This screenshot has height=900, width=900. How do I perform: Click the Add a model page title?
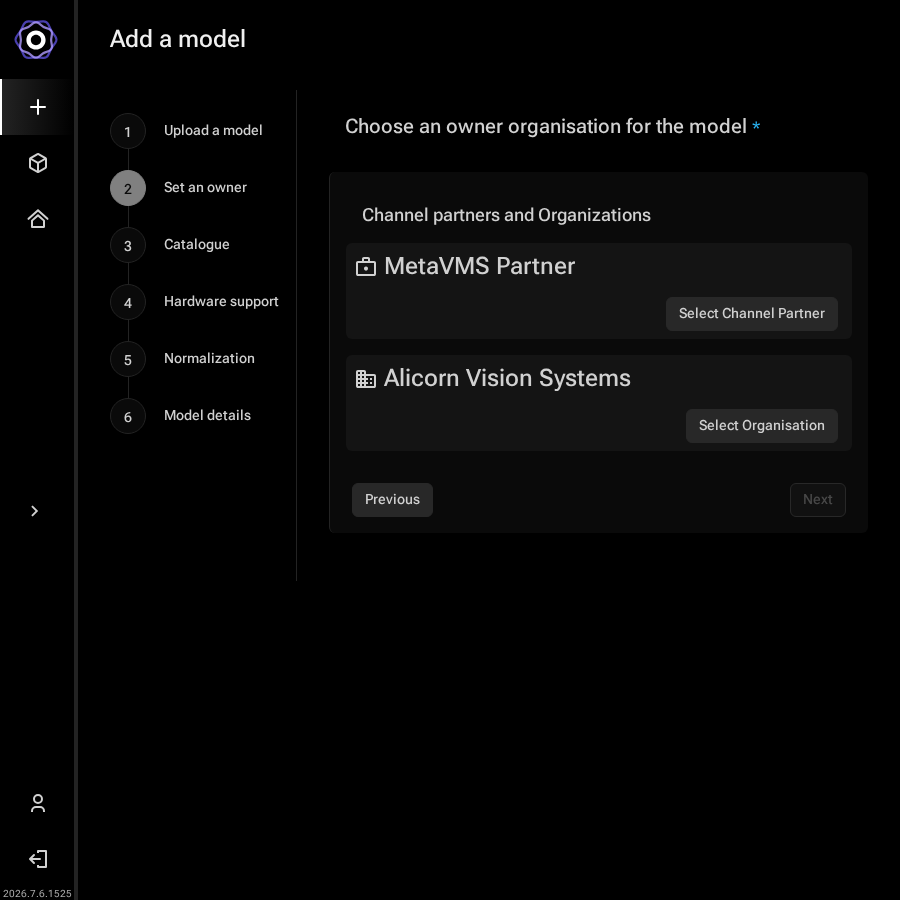177,39
